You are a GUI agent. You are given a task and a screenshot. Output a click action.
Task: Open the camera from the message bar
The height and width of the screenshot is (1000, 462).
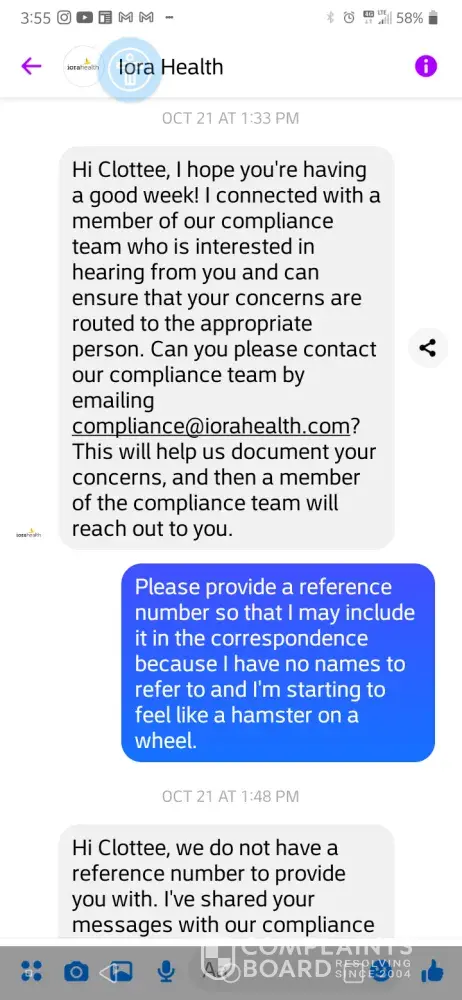point(76,971)
